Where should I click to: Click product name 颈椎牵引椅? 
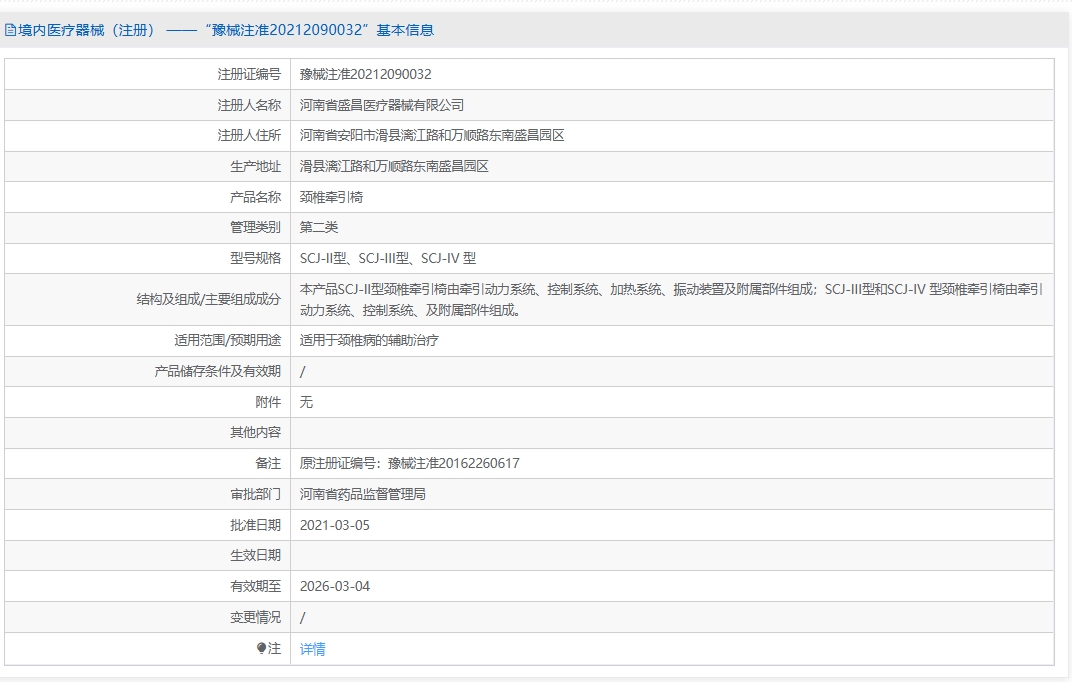pyautogui.click(x=332, y=197)
